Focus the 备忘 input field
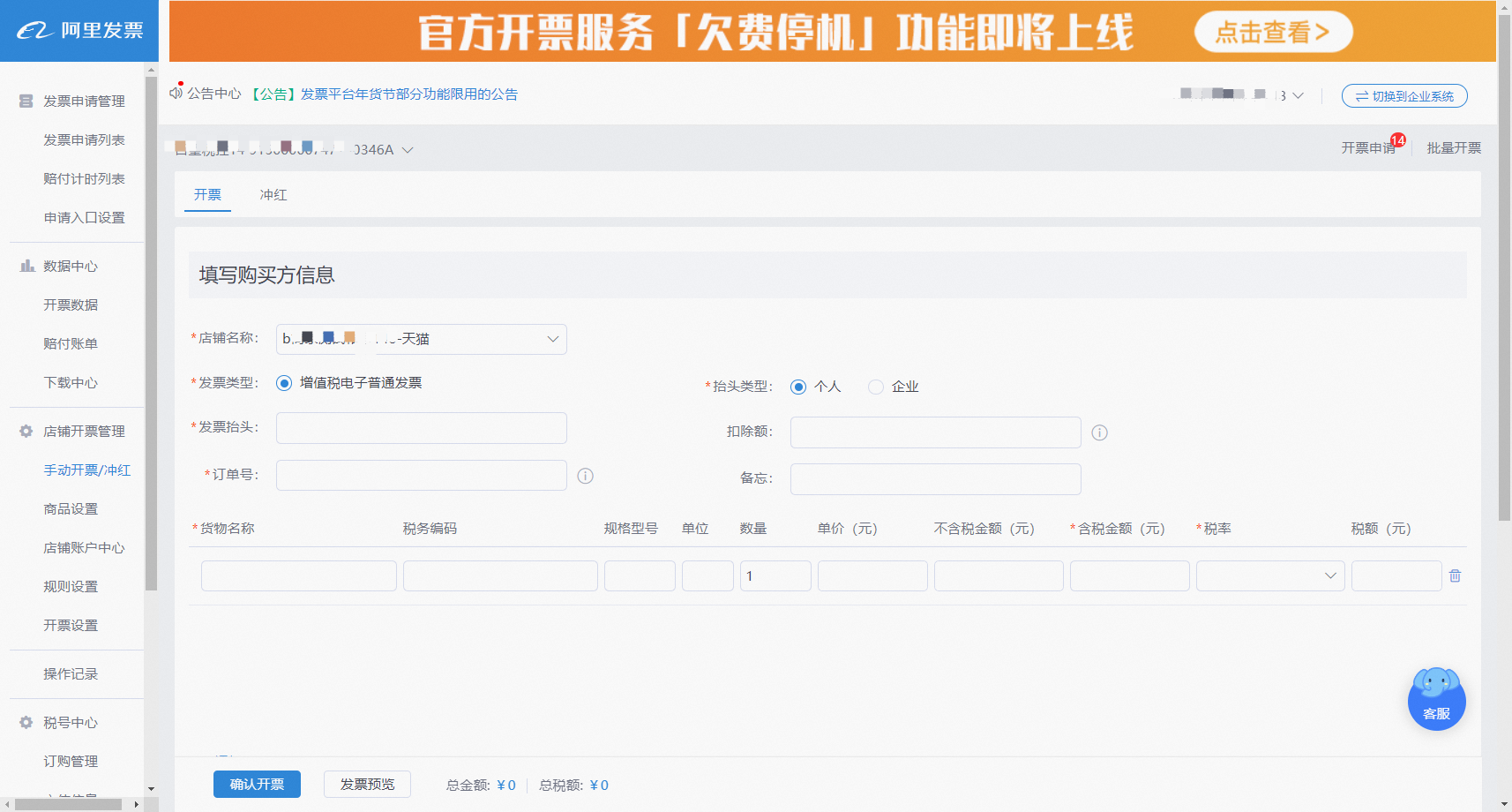The height and width of the screenshot is (812, 1512). 935,479
